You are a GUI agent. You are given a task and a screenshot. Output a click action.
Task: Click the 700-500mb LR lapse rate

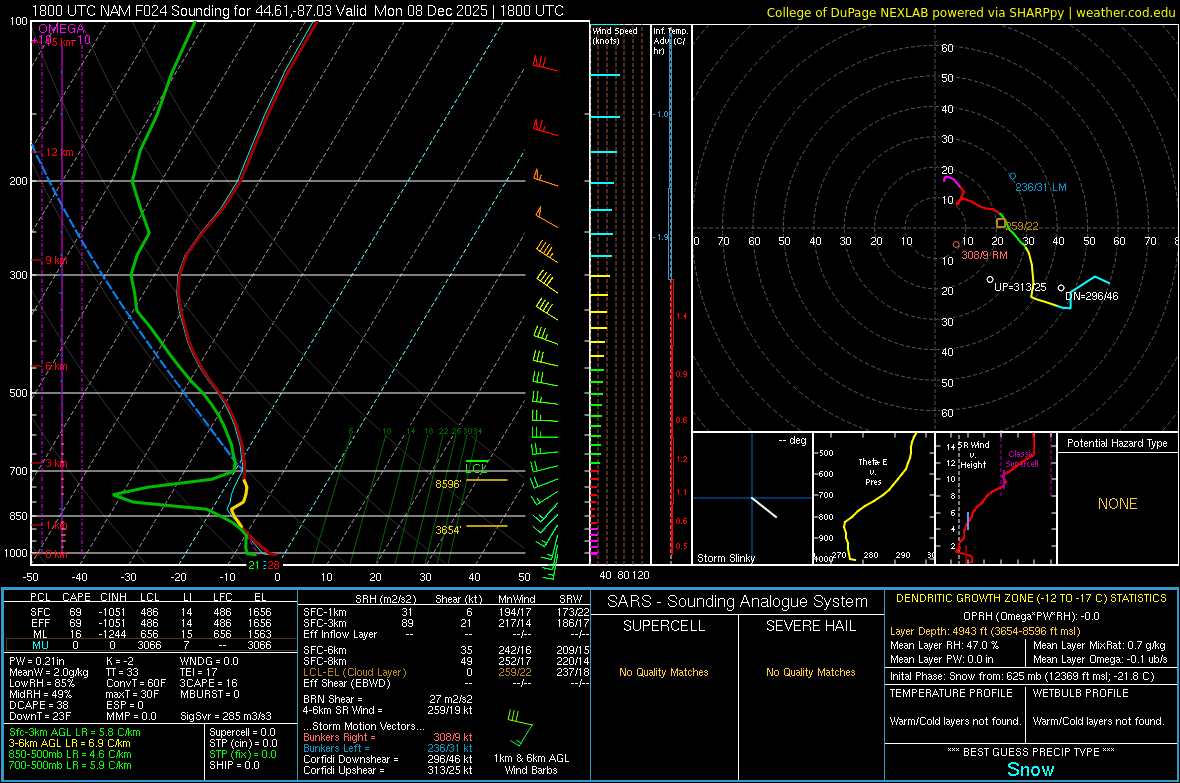pos(70,765)
